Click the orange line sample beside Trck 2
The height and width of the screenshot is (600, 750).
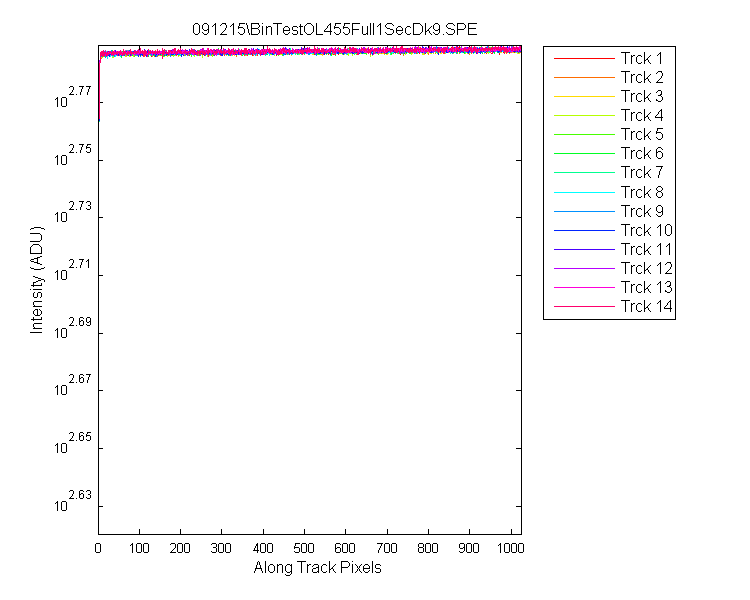[584, 78]
